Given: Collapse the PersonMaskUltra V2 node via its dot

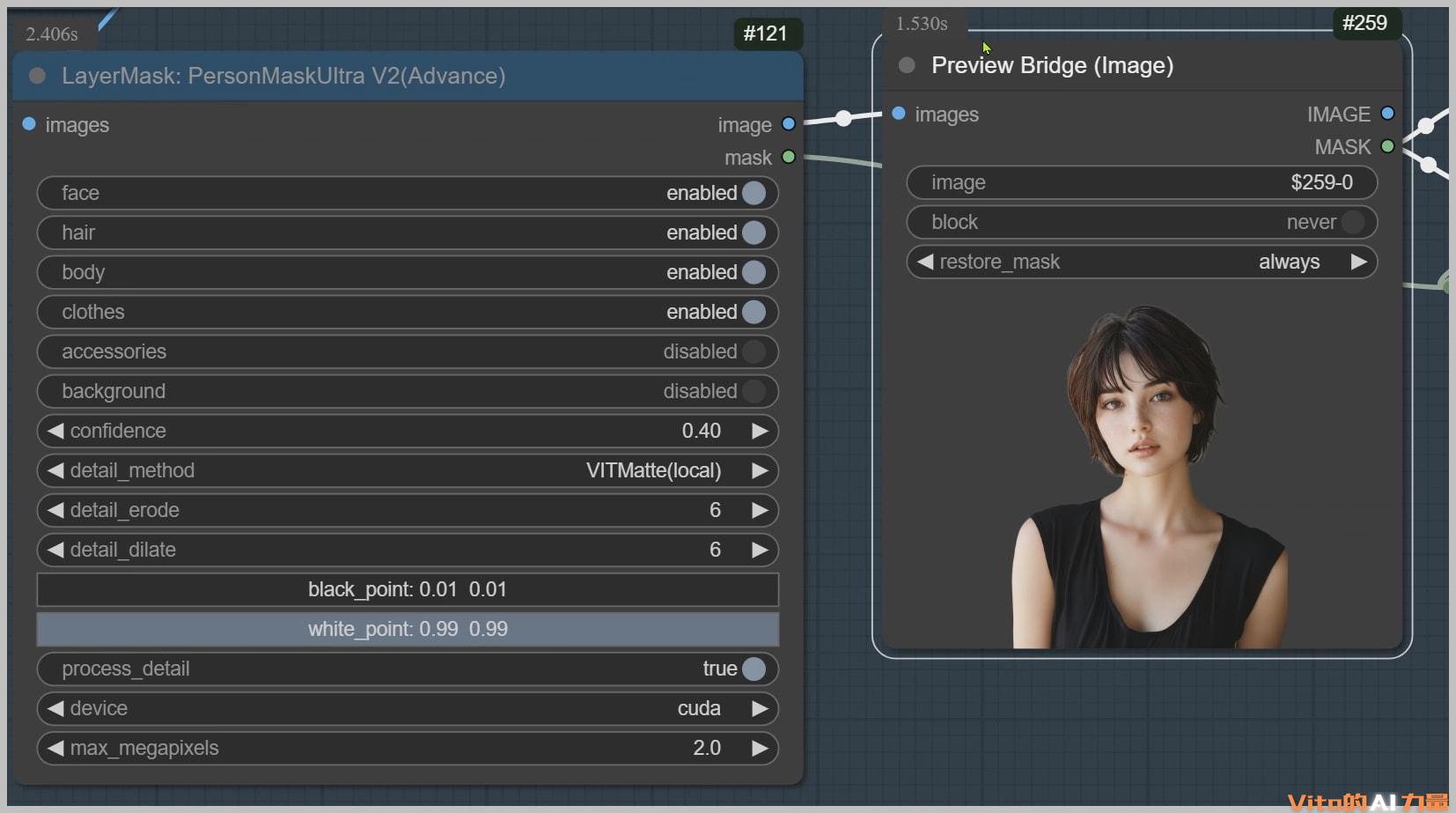Looking at the screenshot, I should 37,76.
